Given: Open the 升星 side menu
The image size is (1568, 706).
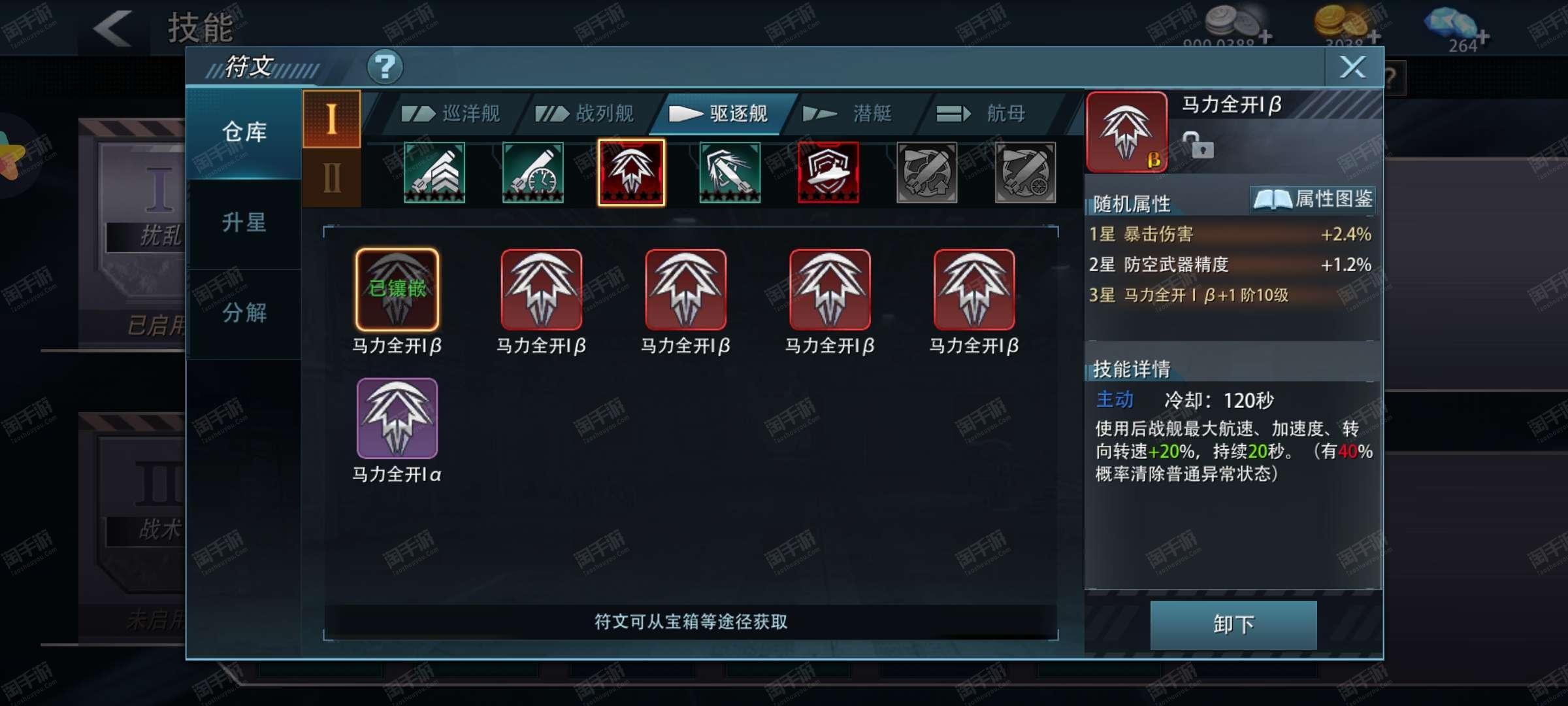Looking at the screenshot, I should pyautogui.click(x=244, y=223).
